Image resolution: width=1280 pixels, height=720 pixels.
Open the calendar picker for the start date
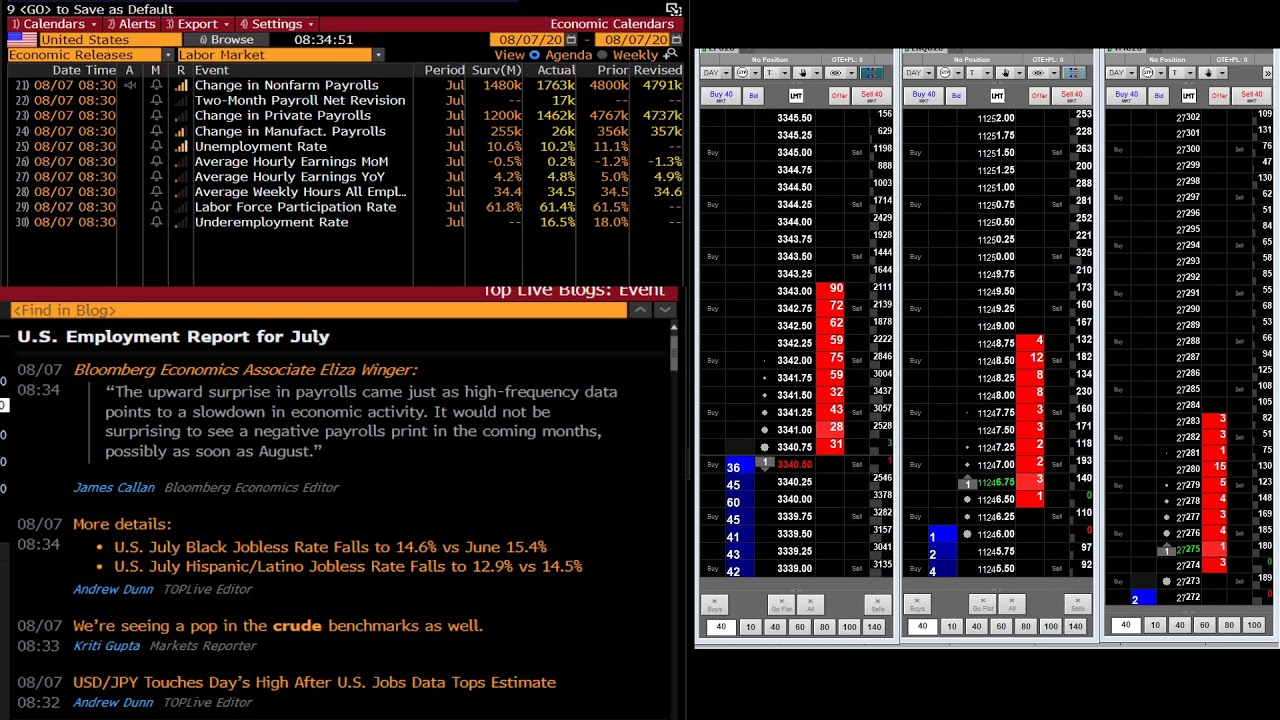point(571,40)
